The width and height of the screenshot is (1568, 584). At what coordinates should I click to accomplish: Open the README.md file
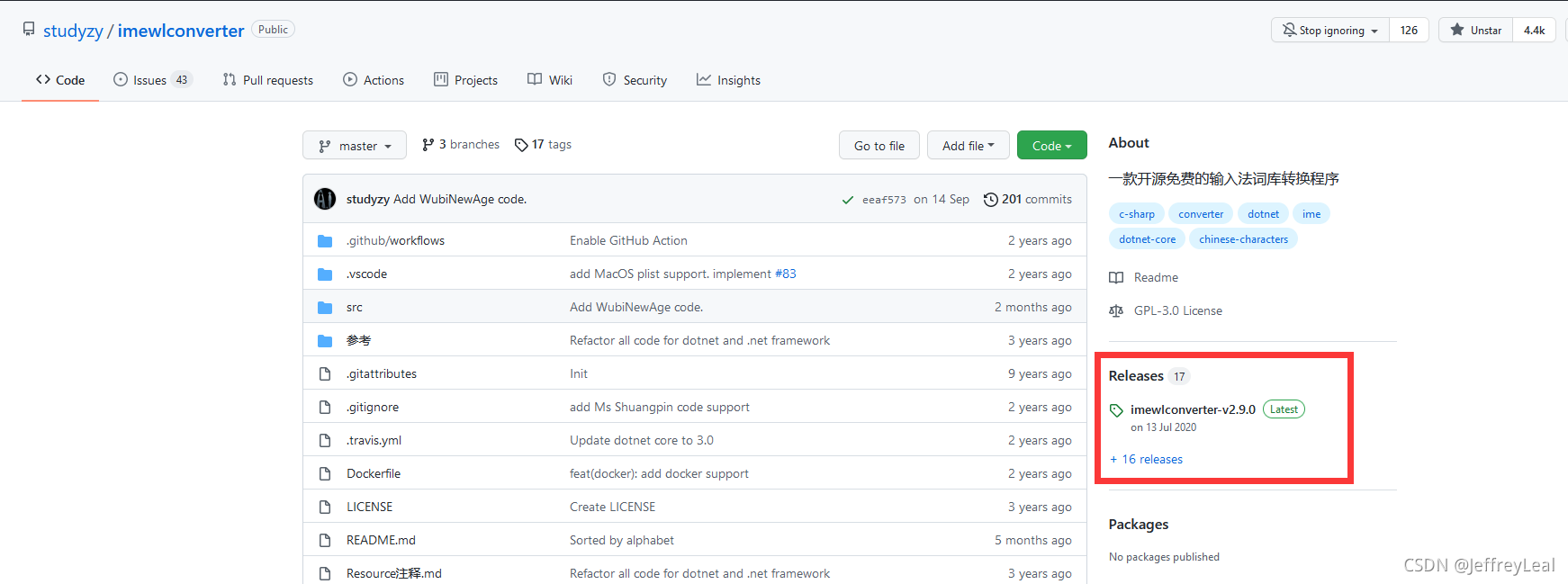(x=381, y=540)
